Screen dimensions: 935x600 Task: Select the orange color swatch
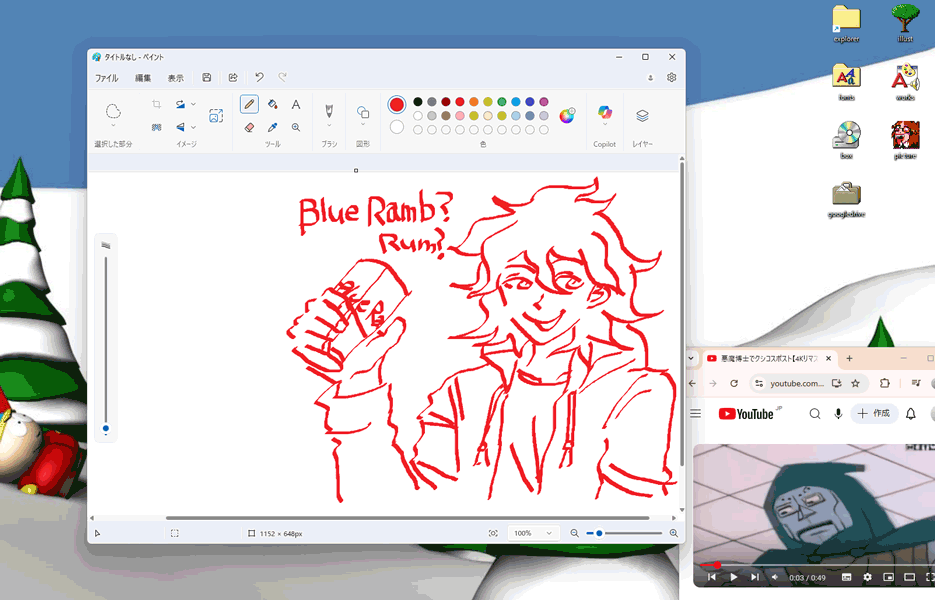pos(473,102)
